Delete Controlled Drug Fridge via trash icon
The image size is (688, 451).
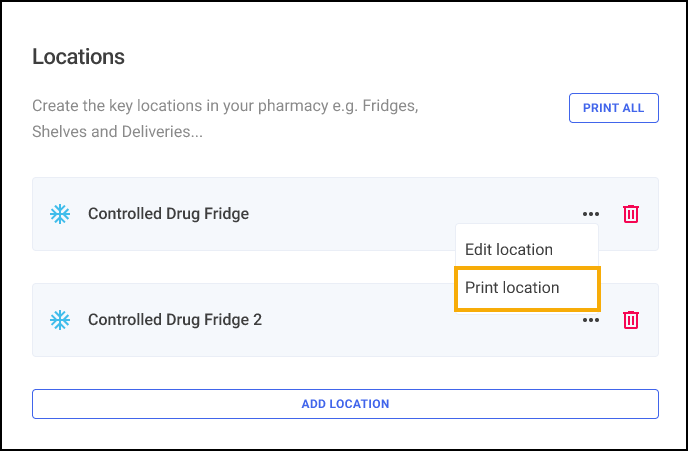[x=631, y=213]
